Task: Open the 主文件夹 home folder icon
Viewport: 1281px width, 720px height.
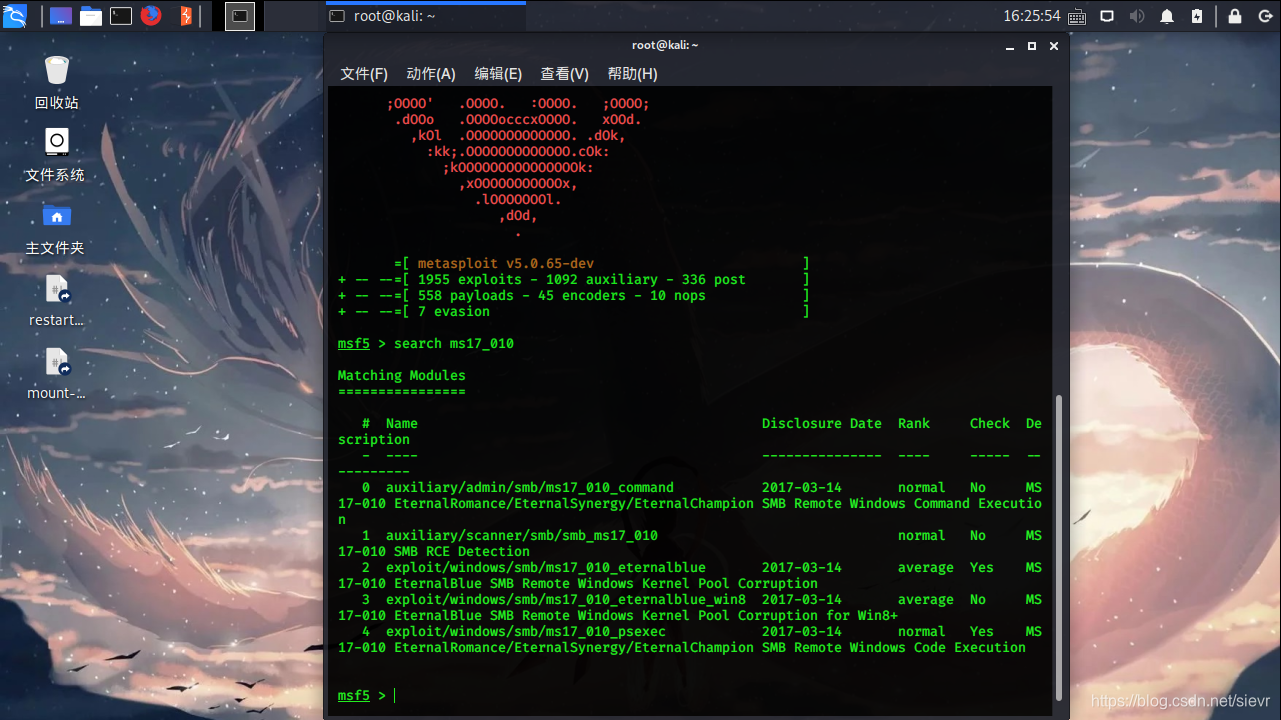Action: 56,228
